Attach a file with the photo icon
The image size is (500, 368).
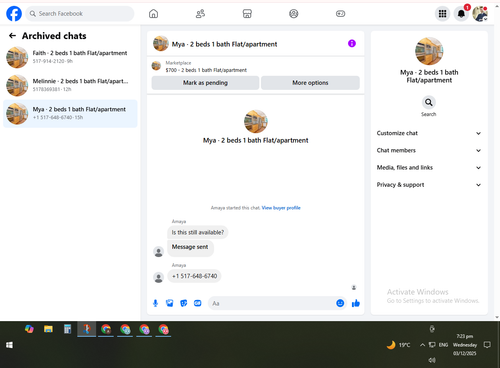coord(170,303)
